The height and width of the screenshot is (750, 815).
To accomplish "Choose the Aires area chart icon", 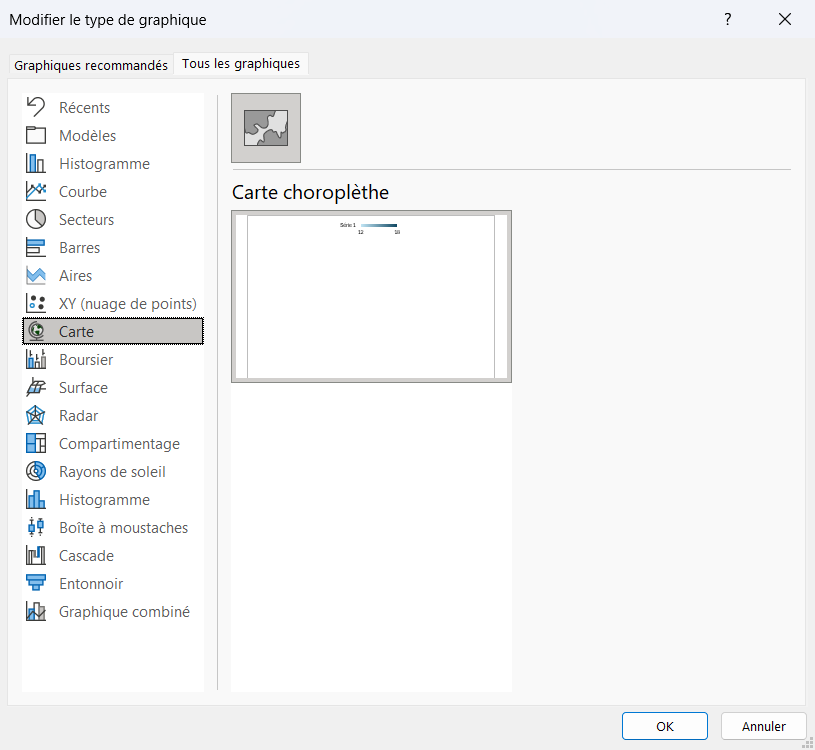I will tap(36, 275).
